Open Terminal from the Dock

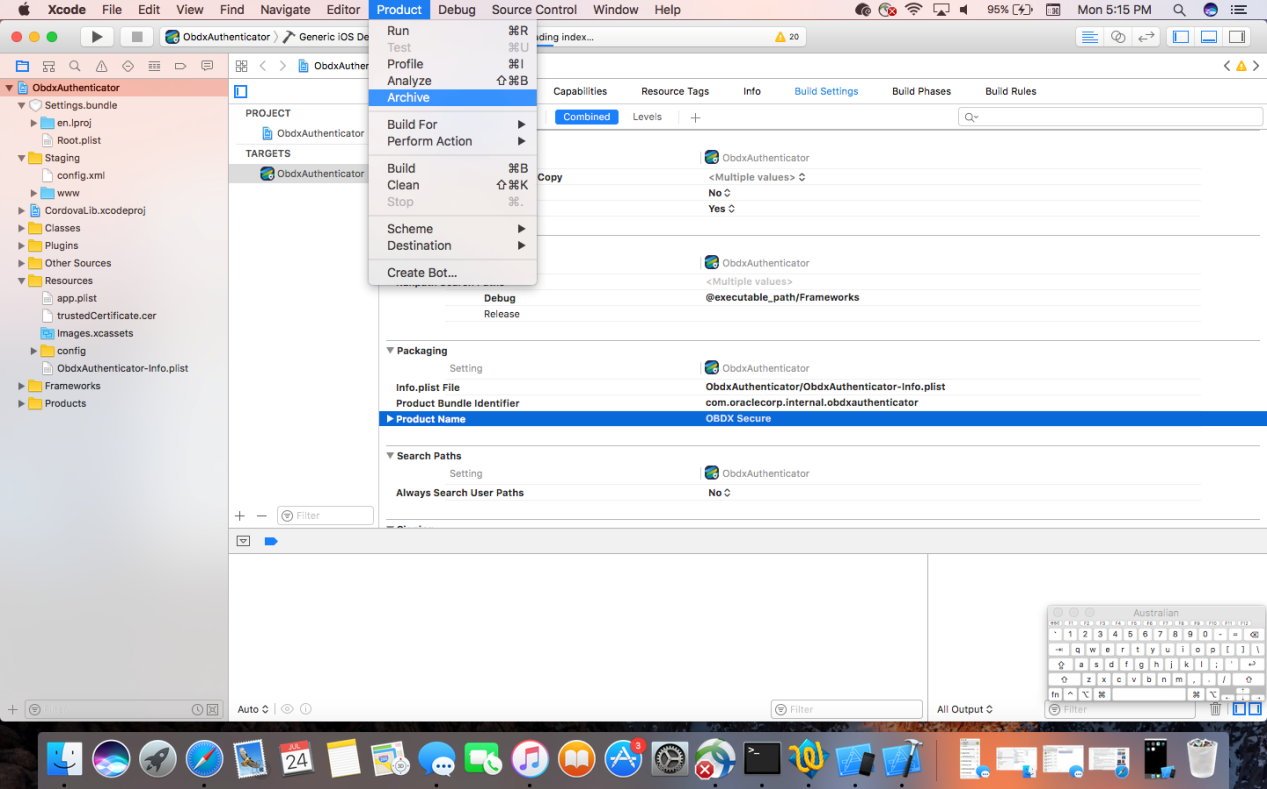(762, 758)
